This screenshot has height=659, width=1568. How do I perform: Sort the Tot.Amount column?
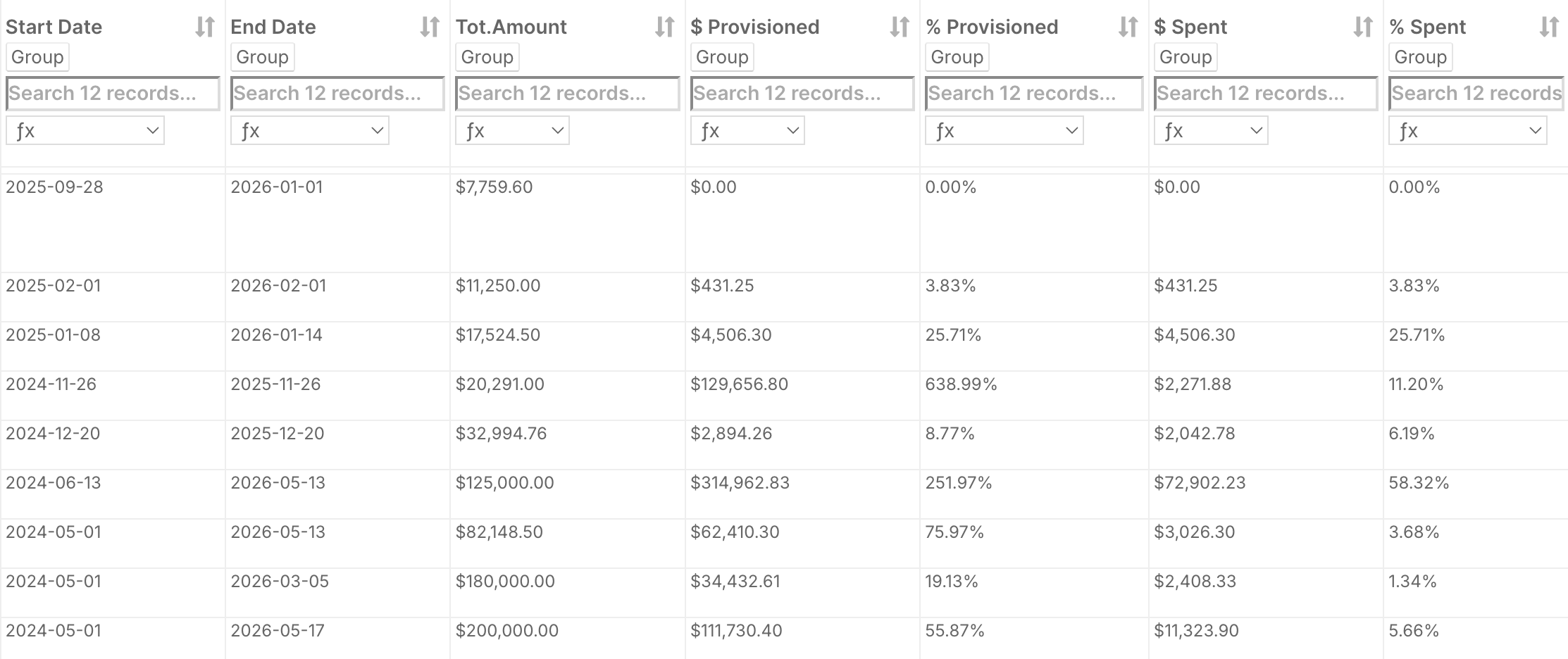point(664,27)
